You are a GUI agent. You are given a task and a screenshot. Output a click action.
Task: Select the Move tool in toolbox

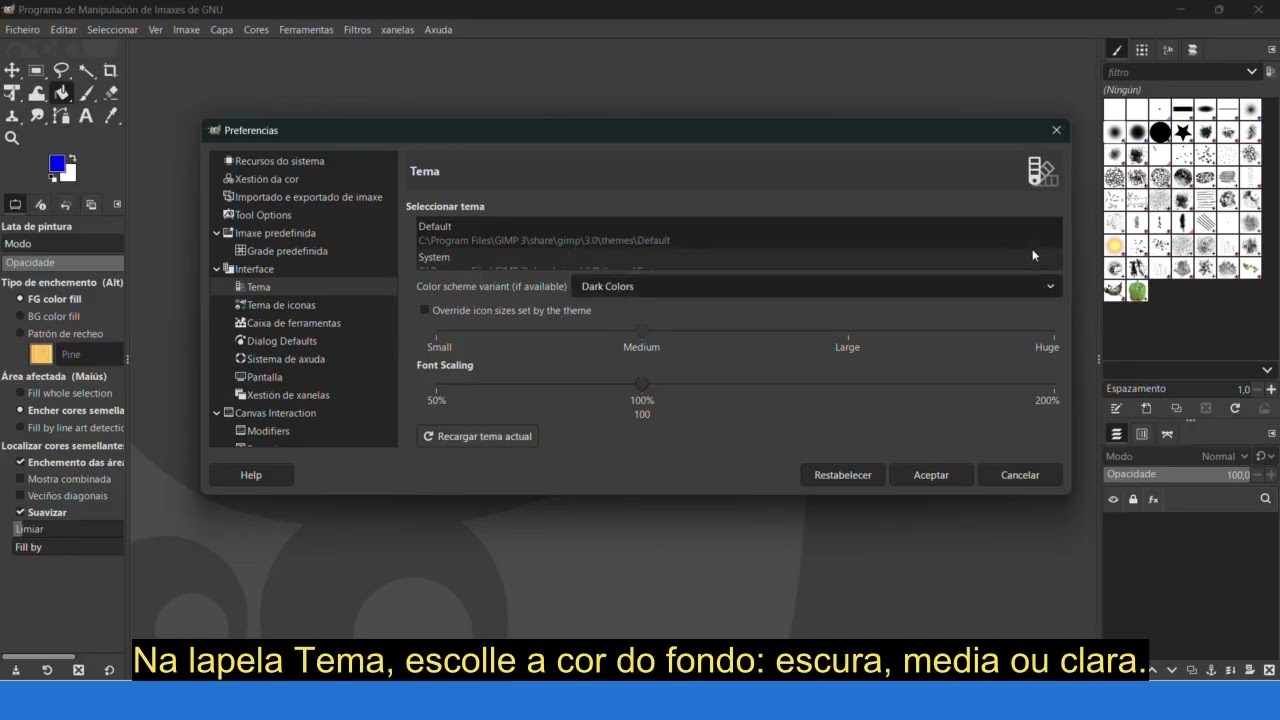[12, 70]
